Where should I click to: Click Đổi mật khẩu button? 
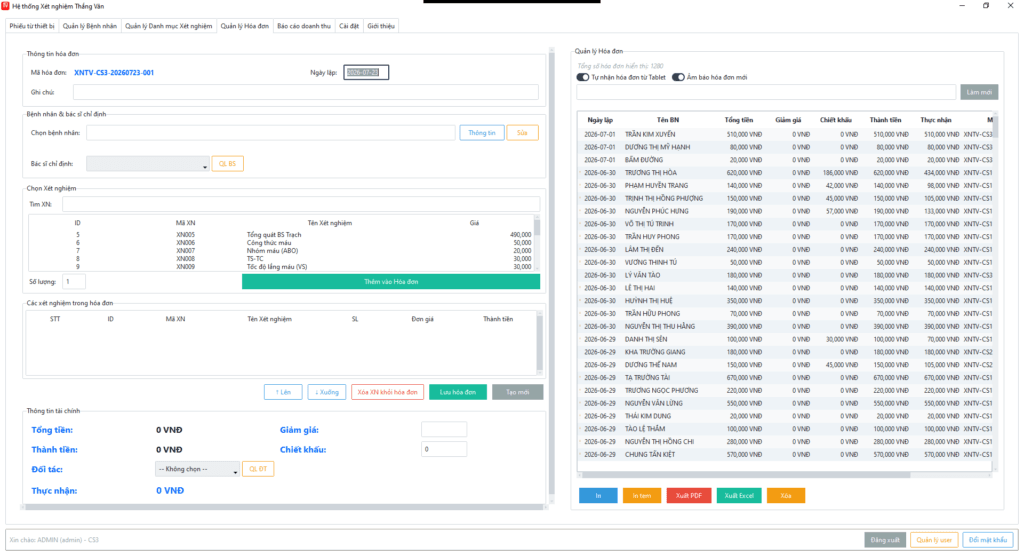point(988,540)
